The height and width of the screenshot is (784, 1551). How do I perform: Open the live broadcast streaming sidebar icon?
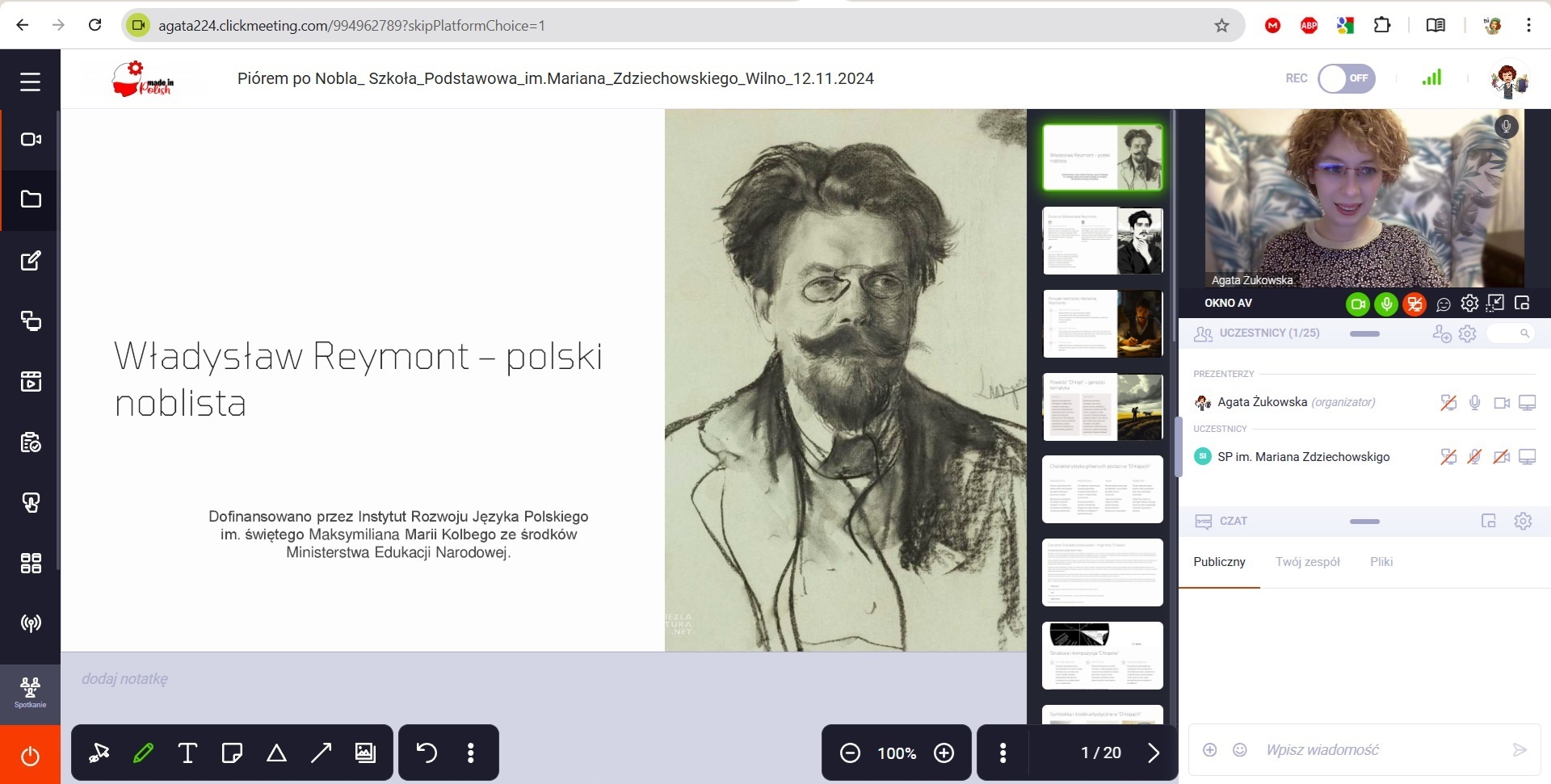coord(30,623)
